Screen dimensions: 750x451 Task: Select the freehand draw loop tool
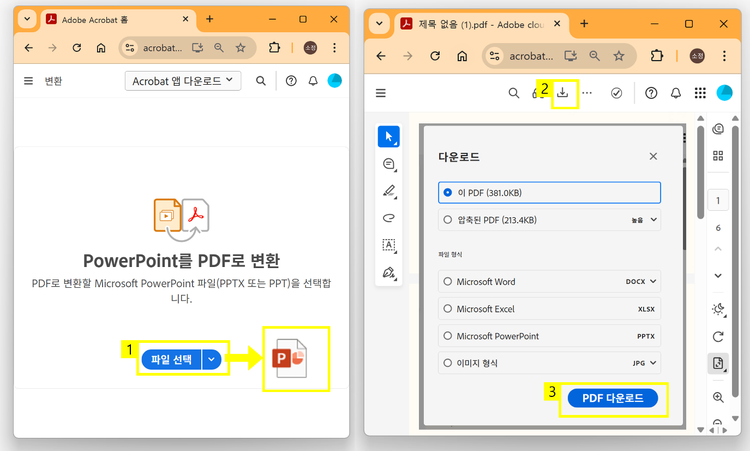coord(389,218)
